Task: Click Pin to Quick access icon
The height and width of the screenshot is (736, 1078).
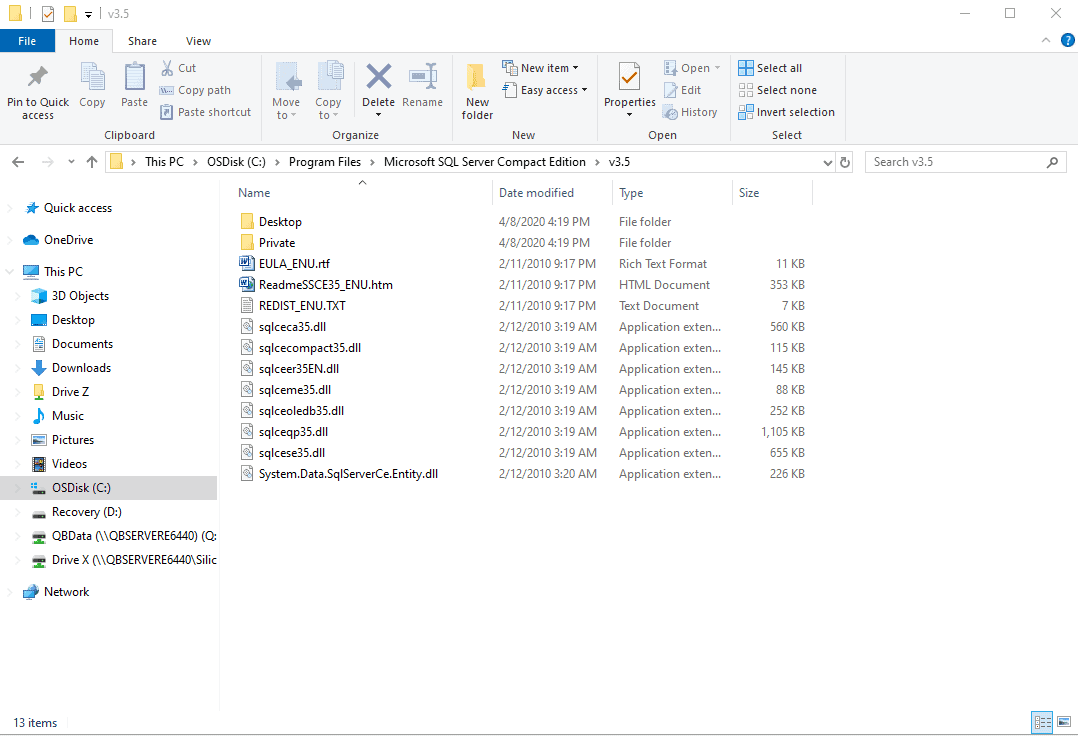Action: (38, 77)
